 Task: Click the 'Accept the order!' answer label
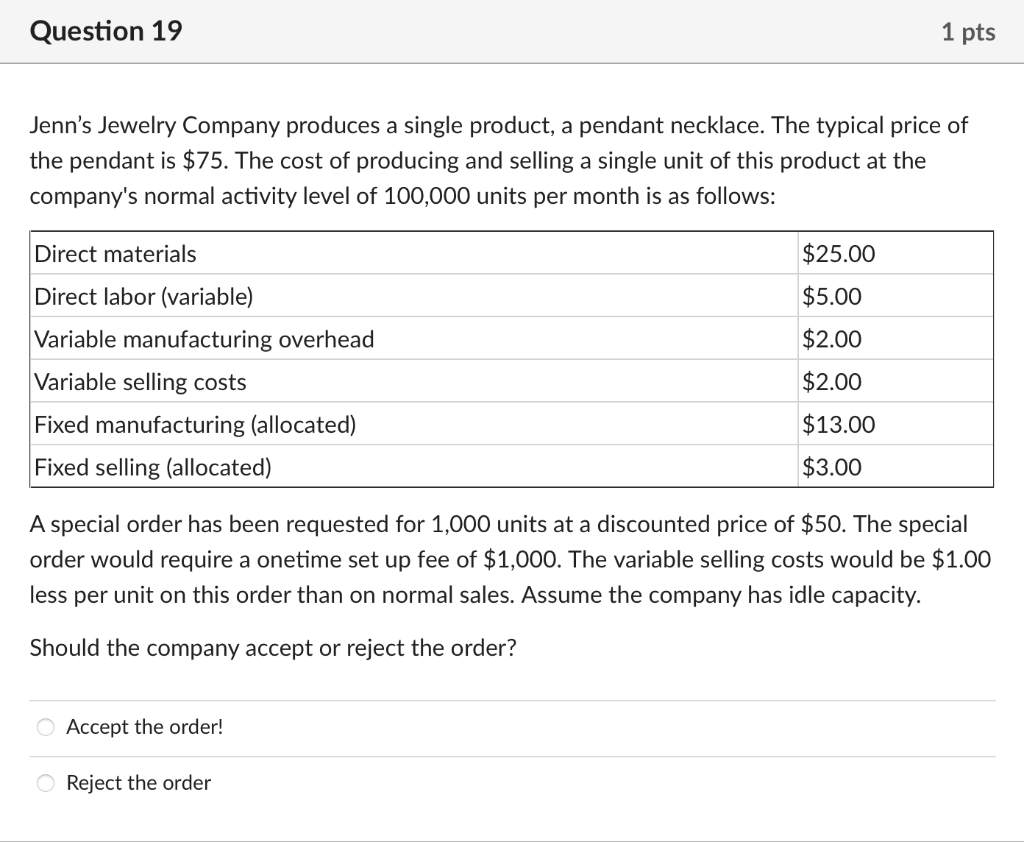144,727
